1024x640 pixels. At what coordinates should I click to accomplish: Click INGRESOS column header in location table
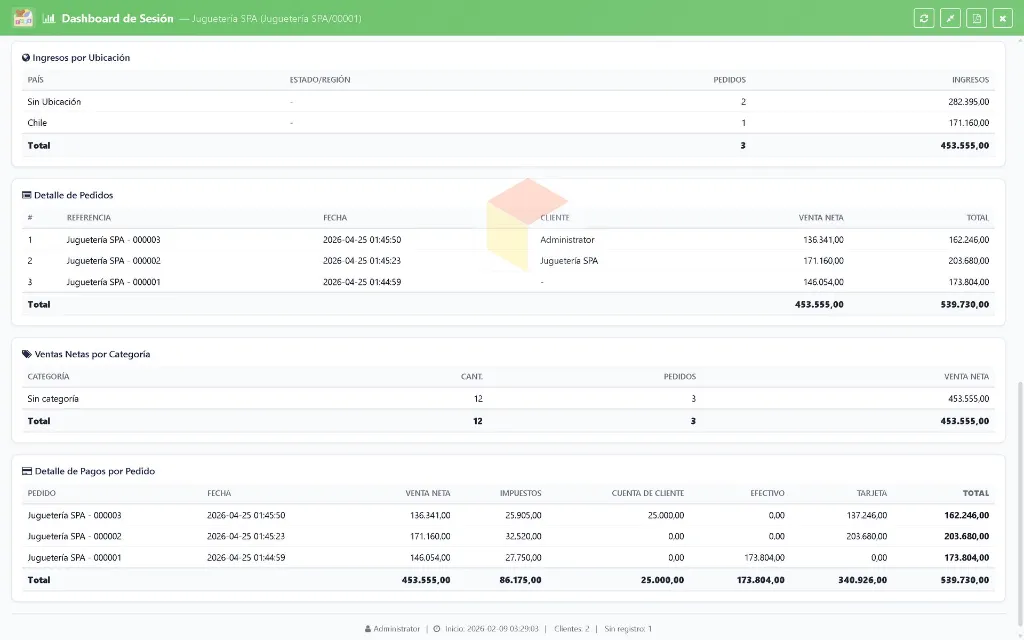[x=970, y=80]
